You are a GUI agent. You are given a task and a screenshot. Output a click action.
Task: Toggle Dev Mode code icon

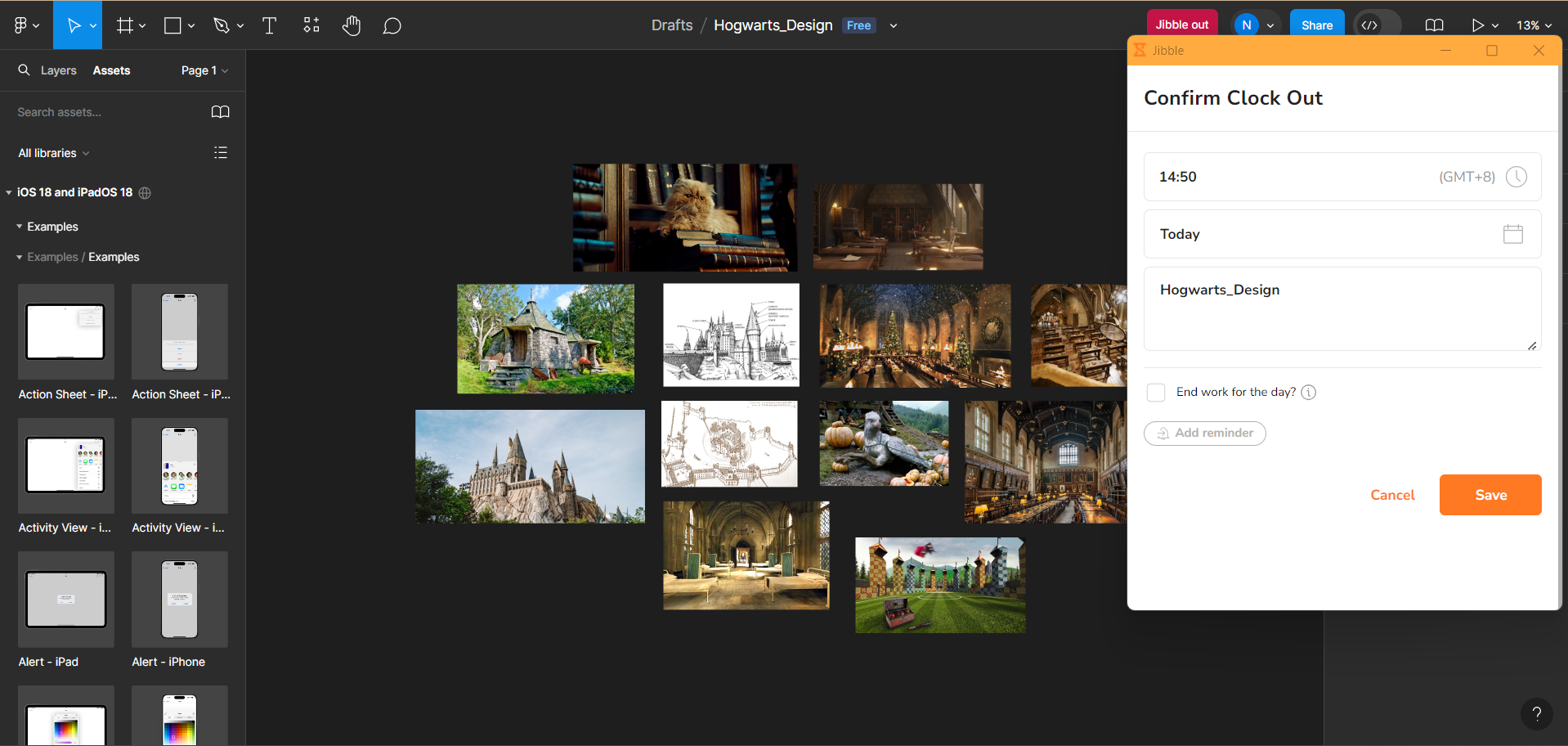(1370, 25)
